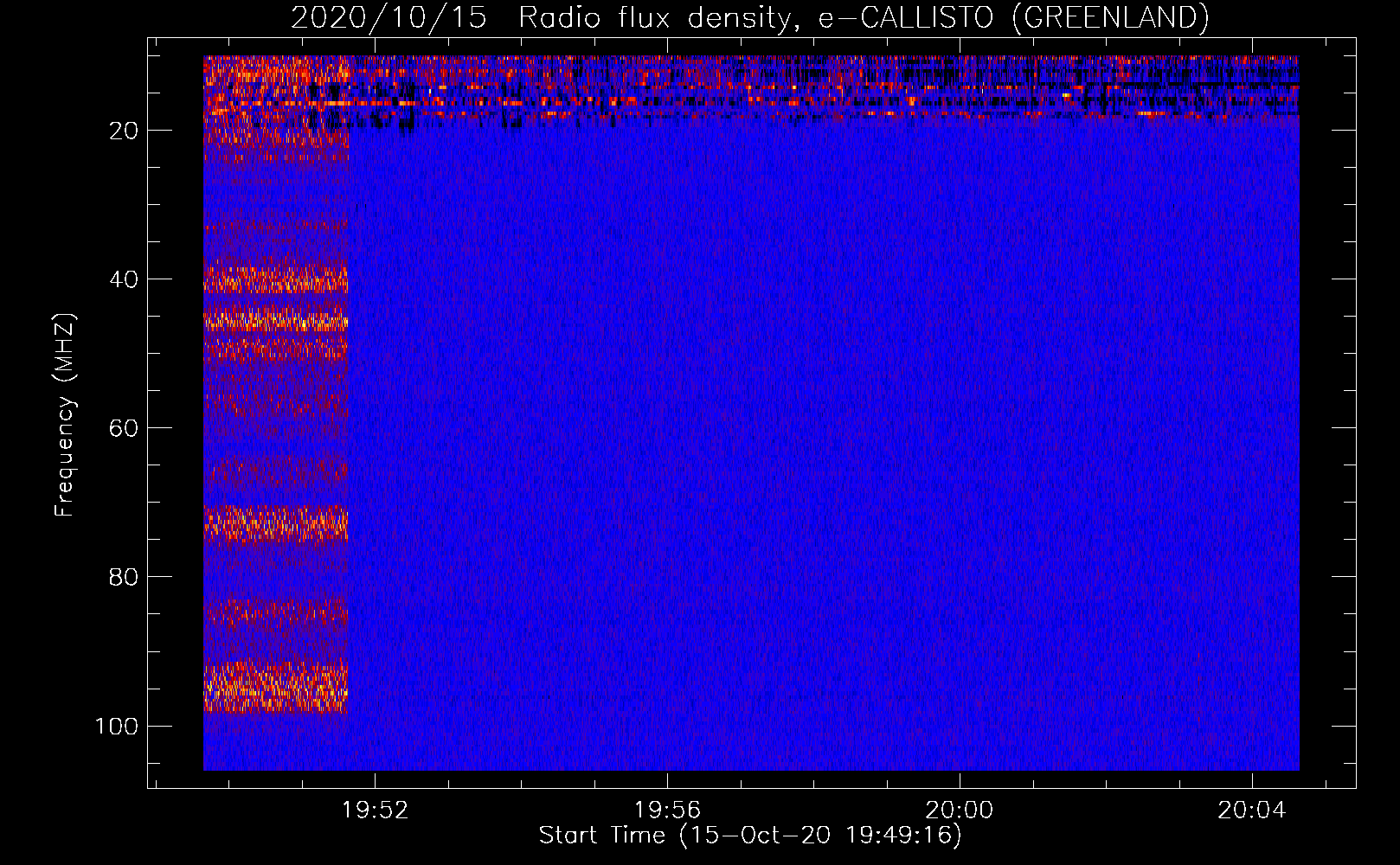Click the 20 MHz frequency tick label
1400x865 pixels.
click(124, 131)
